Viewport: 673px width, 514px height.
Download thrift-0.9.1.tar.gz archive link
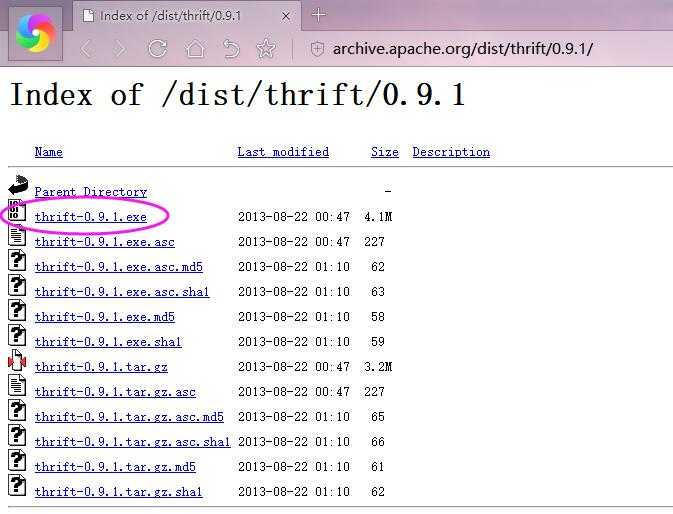point(101,367)
